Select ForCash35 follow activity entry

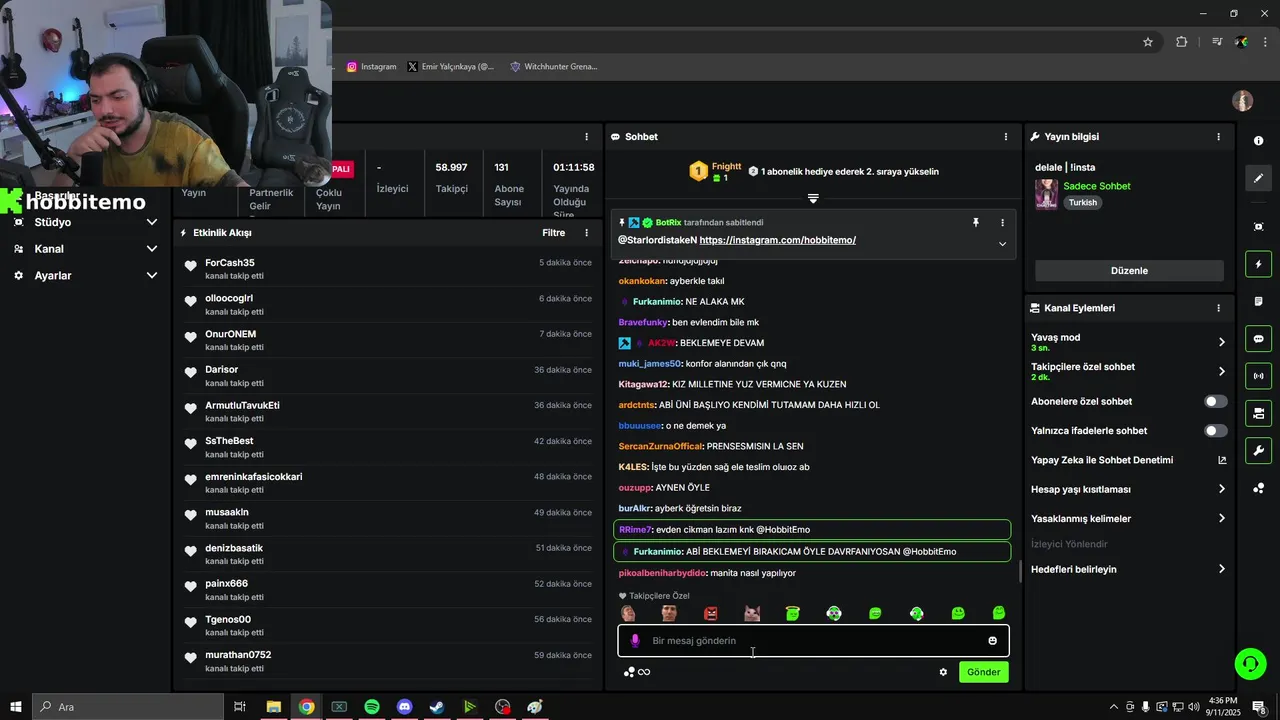click(388, 268)
